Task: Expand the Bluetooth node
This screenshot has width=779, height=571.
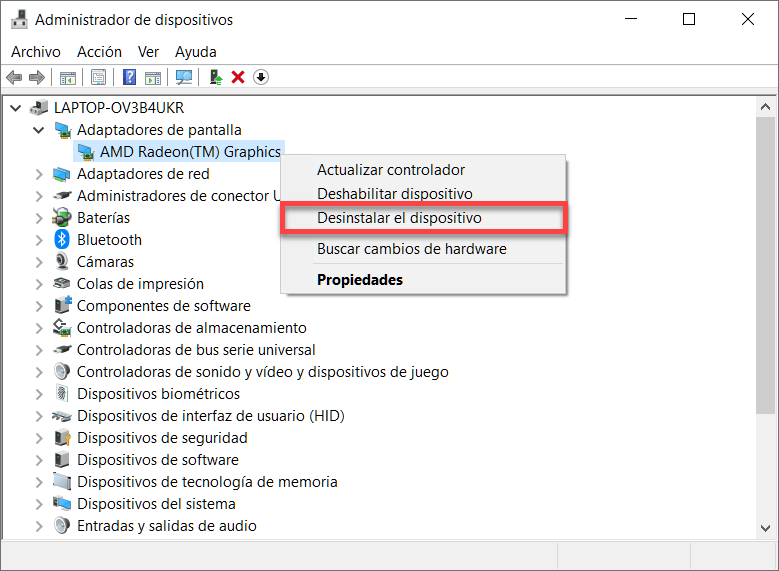Action: tap(39, 240)
